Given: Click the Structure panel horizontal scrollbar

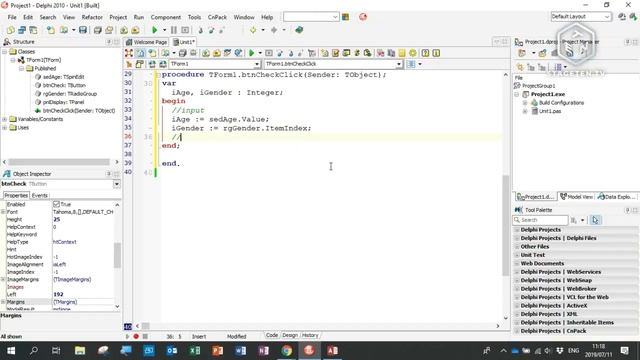Looking at the screenshot, I should click(x=60, y=162).
